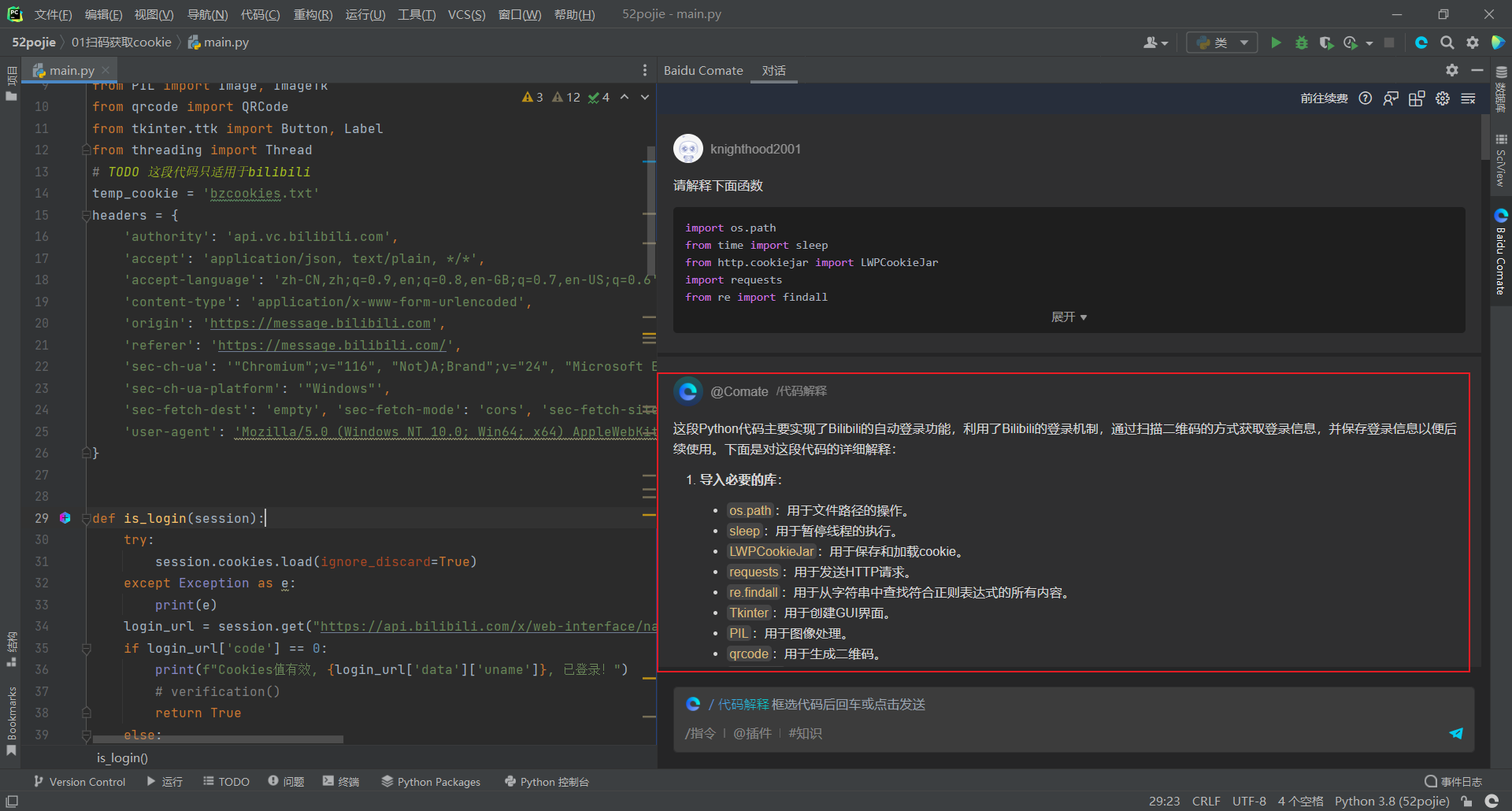The width and height of the screenshot is (1512, 811).
Task: Open the 代码(C) menu
Action: click(260, 14)
